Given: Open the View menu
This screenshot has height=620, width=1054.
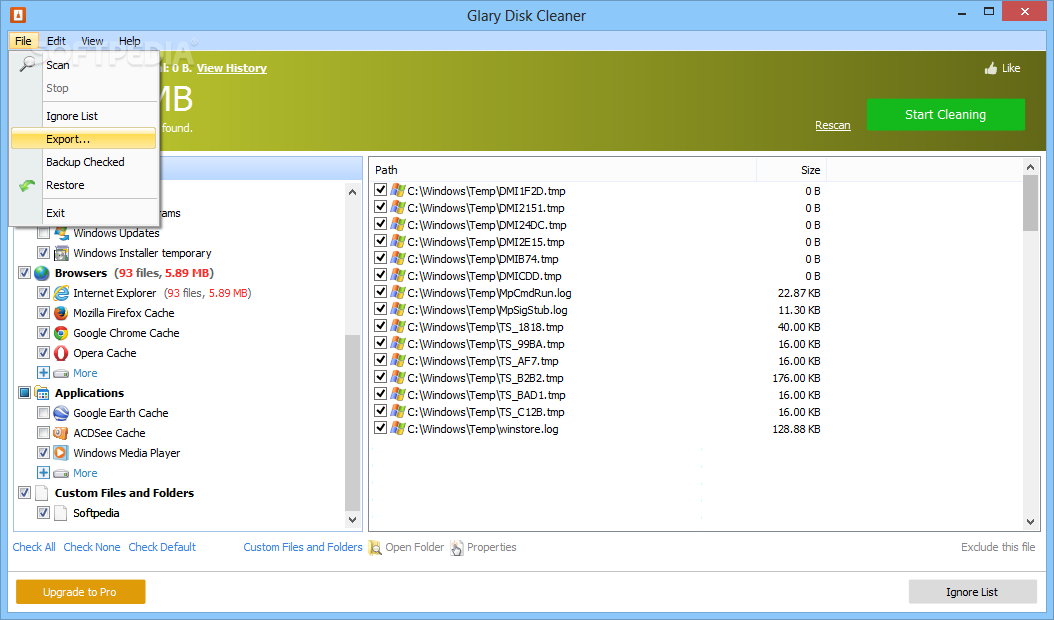Looking at the screenshot, I should (92, 41).
